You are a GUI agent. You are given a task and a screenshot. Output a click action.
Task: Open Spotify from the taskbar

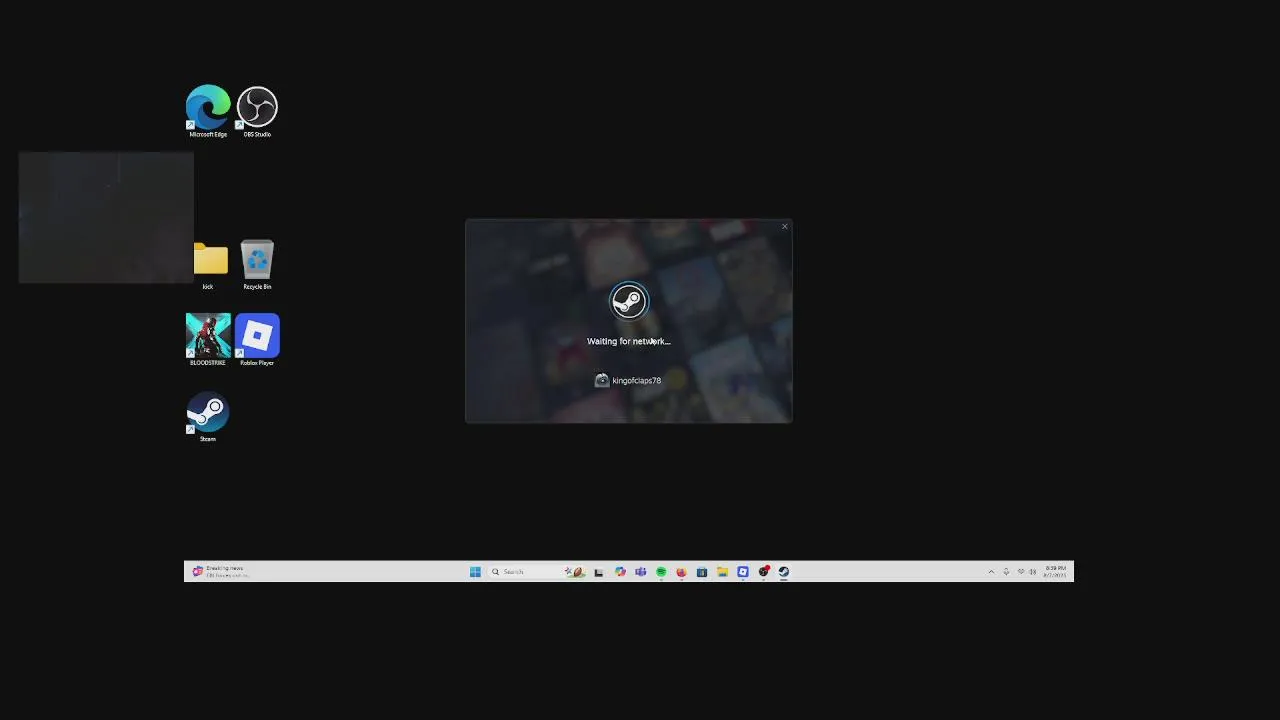[661, 572]
